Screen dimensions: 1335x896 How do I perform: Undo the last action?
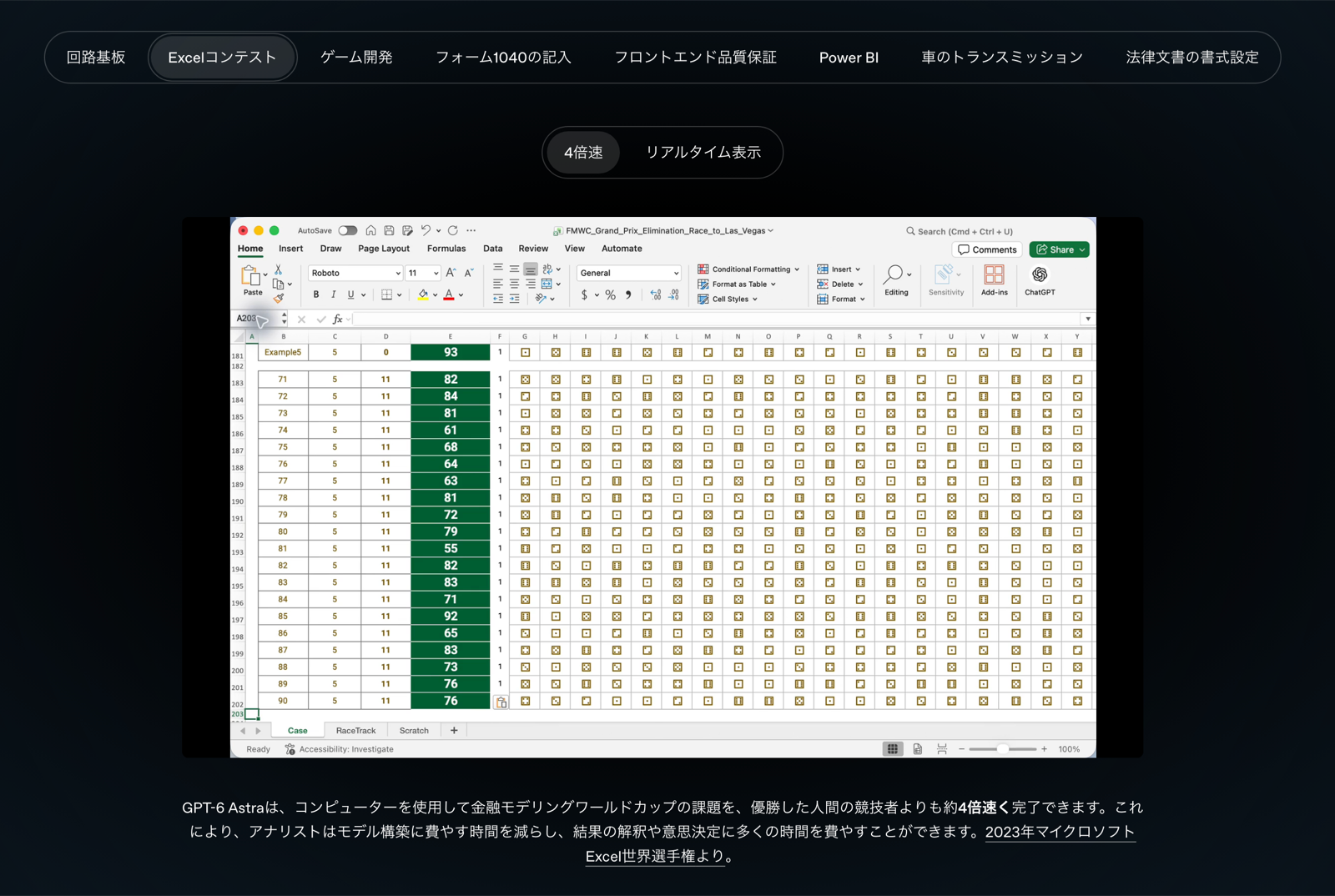(x=426, y=230)
